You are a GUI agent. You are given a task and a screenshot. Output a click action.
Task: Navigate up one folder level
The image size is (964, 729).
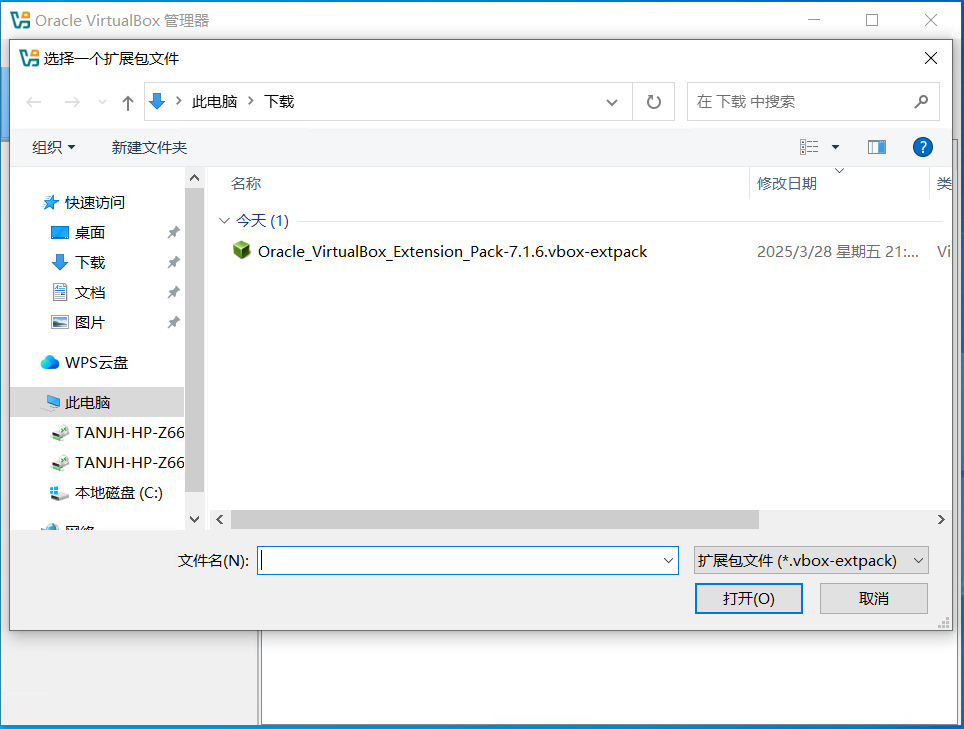pos(127,103)
